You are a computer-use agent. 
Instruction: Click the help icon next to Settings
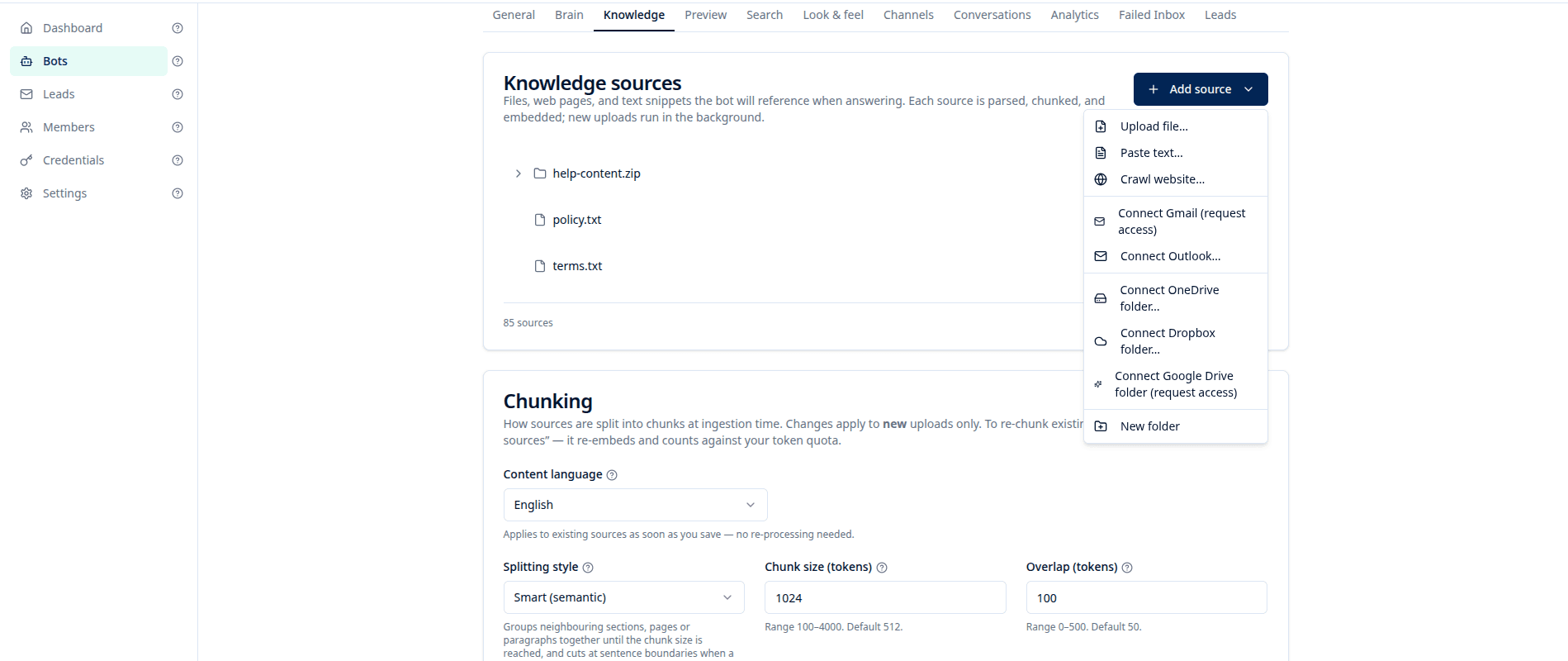(178, 193)
